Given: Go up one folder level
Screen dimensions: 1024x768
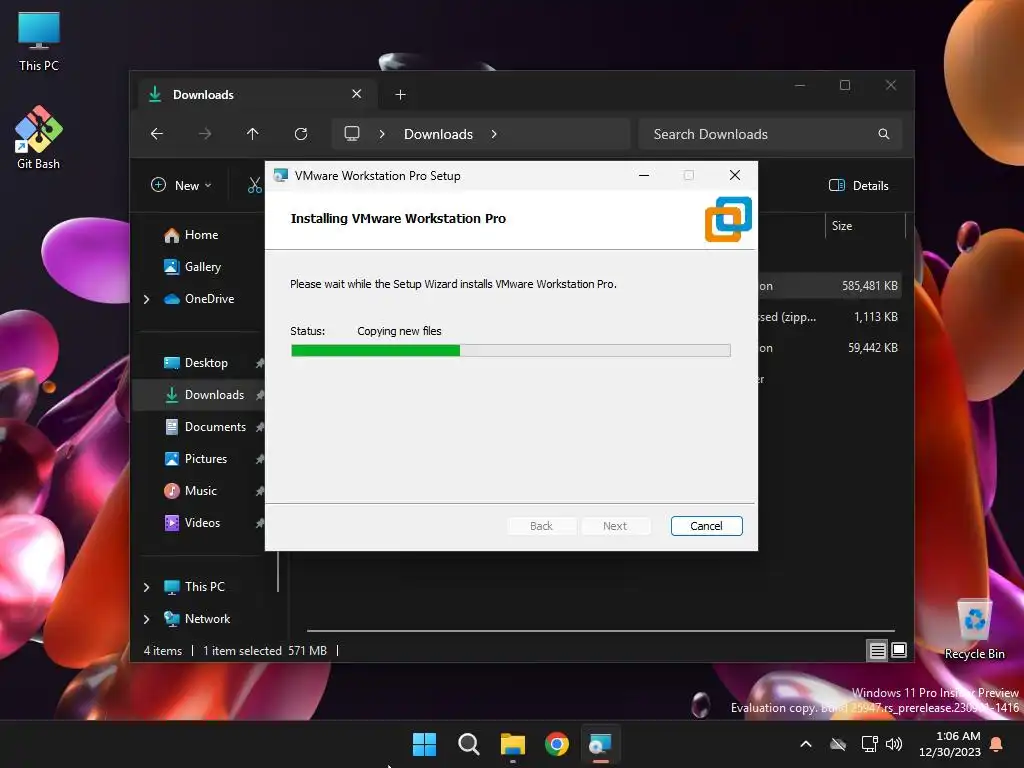Looking at the screenshot, I should coord(253,134).
